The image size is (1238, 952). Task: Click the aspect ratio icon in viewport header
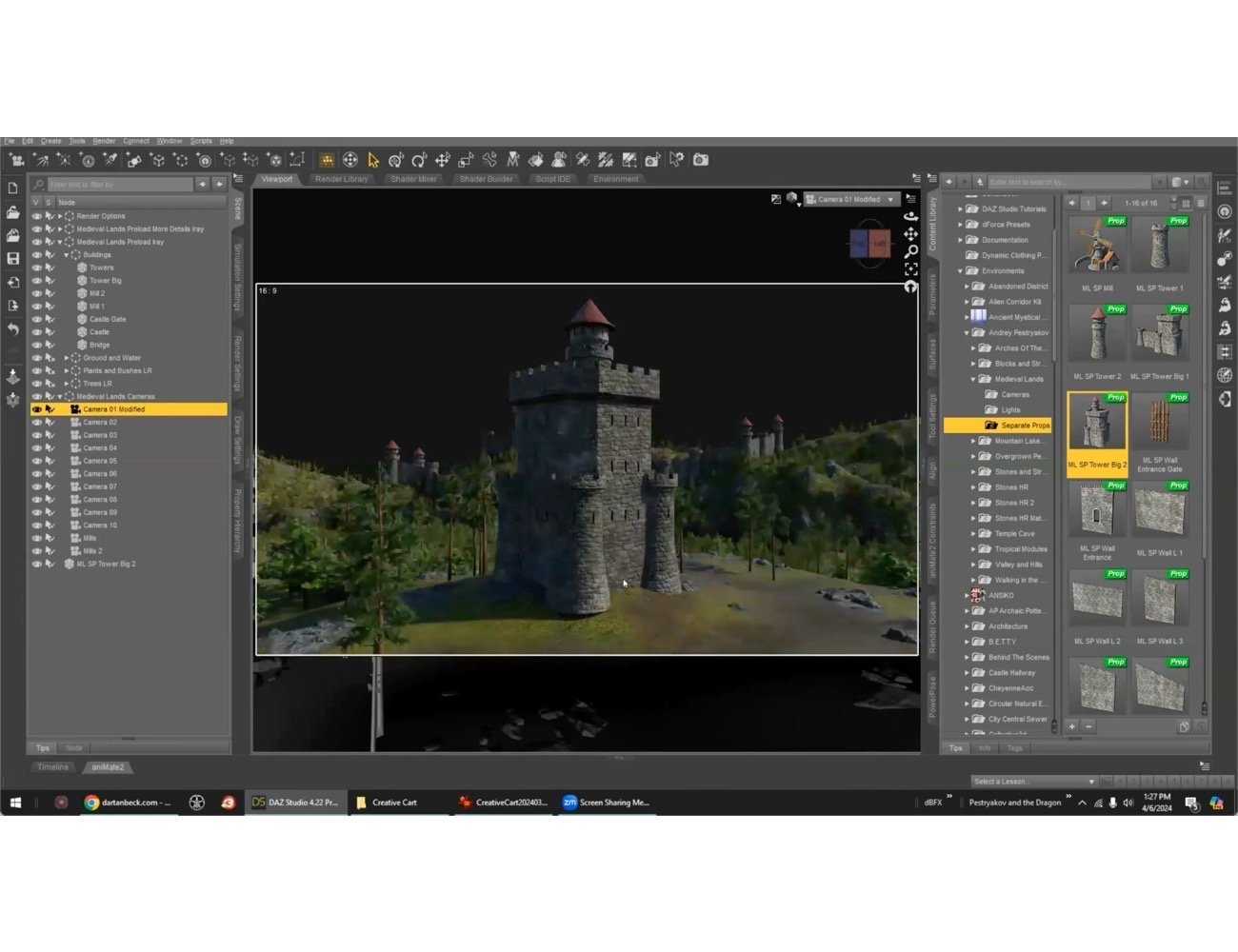pos(776,199)
